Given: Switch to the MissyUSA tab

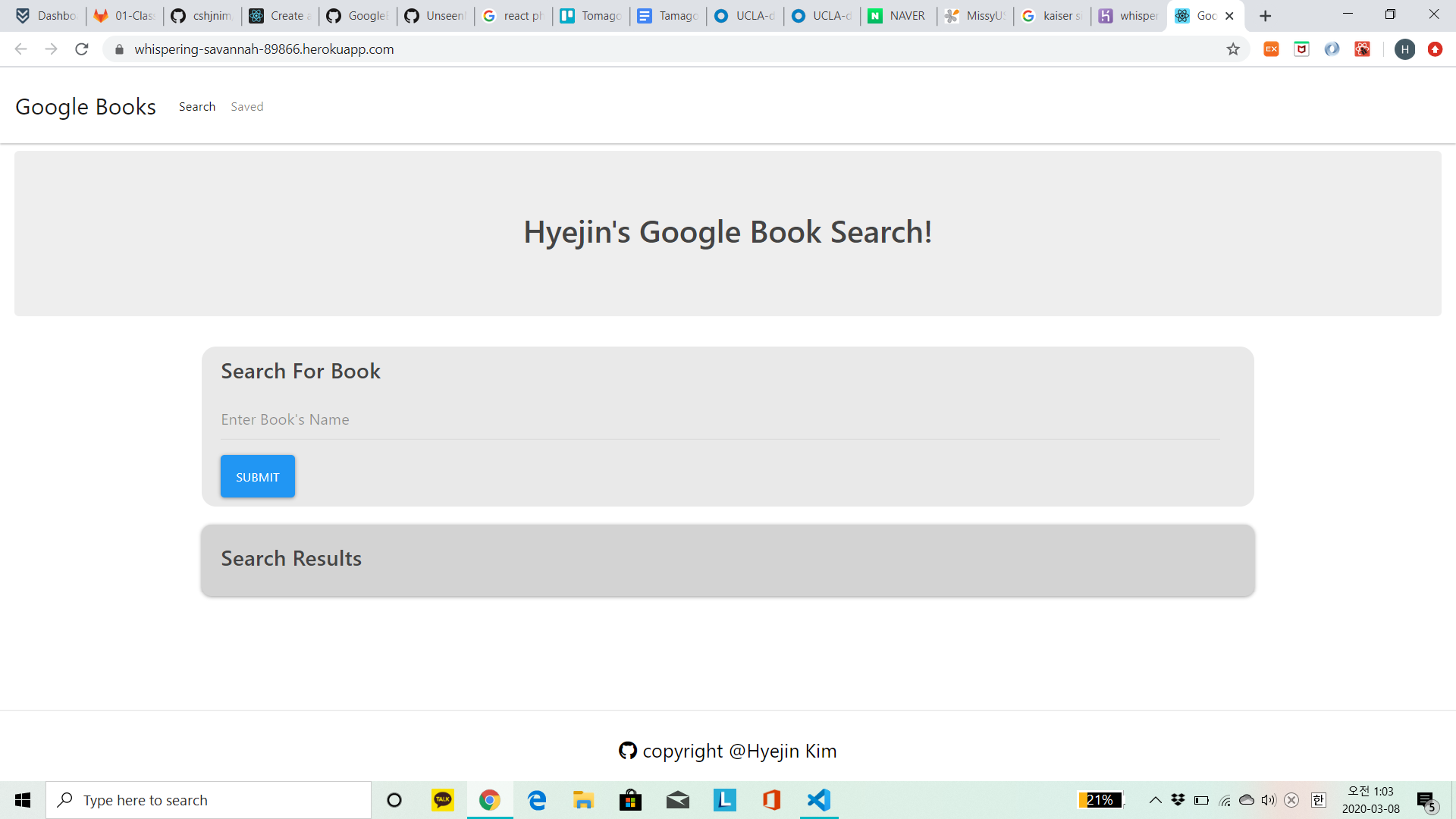Looking at the screenshot, I should (x=977, y=16).
